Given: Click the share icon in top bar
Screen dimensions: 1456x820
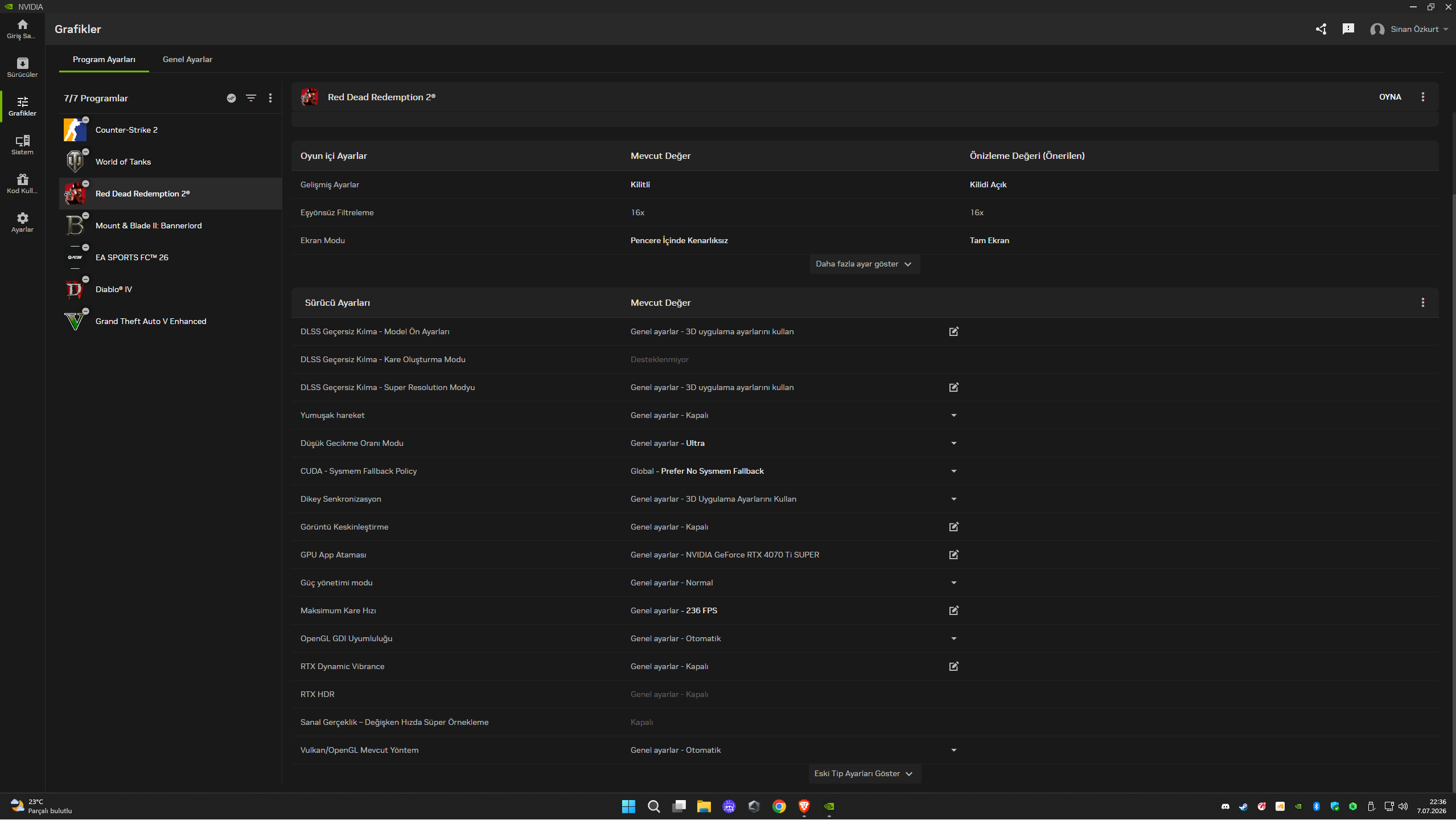Looking at the screenshot, I should pos(1321,29).
